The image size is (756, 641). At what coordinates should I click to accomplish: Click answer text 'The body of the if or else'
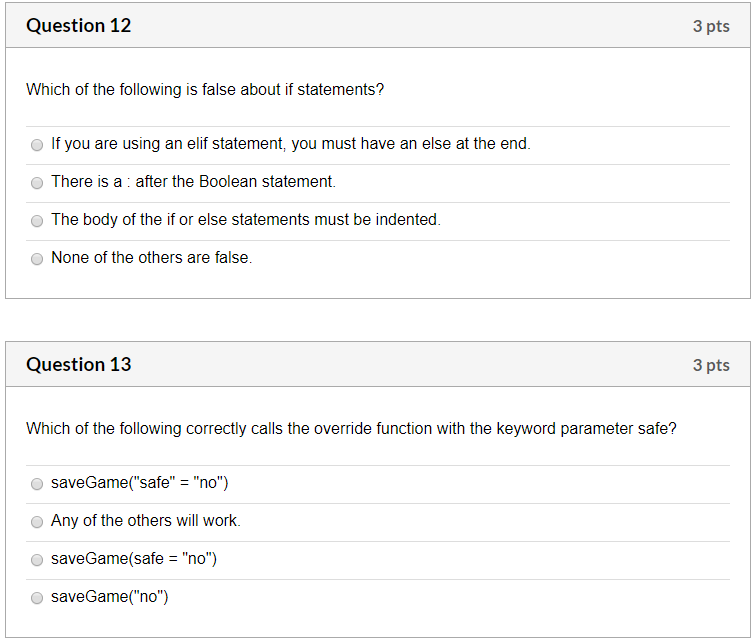pos(245,220)
